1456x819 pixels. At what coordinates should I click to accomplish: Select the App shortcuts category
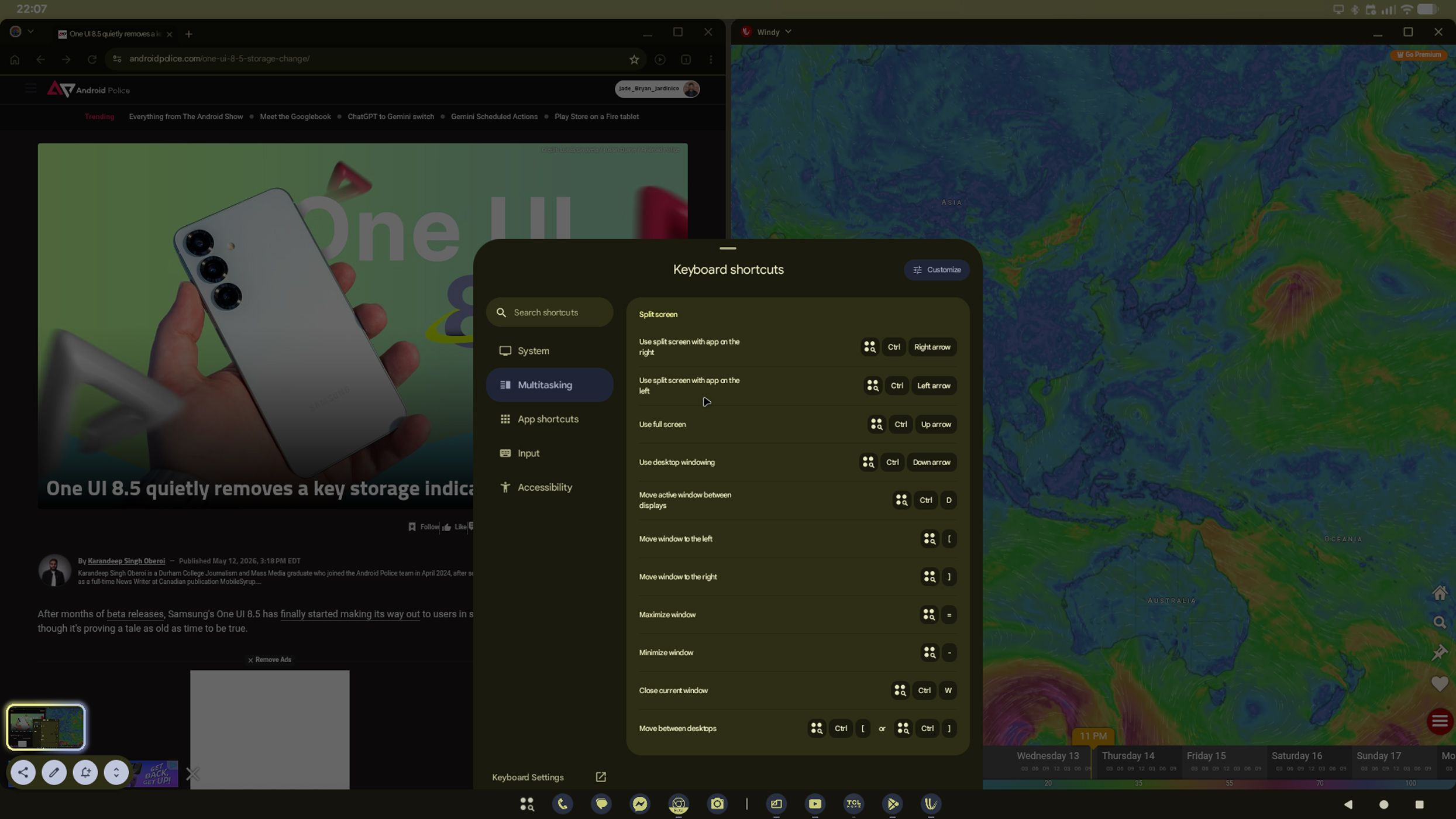(549, 419)
